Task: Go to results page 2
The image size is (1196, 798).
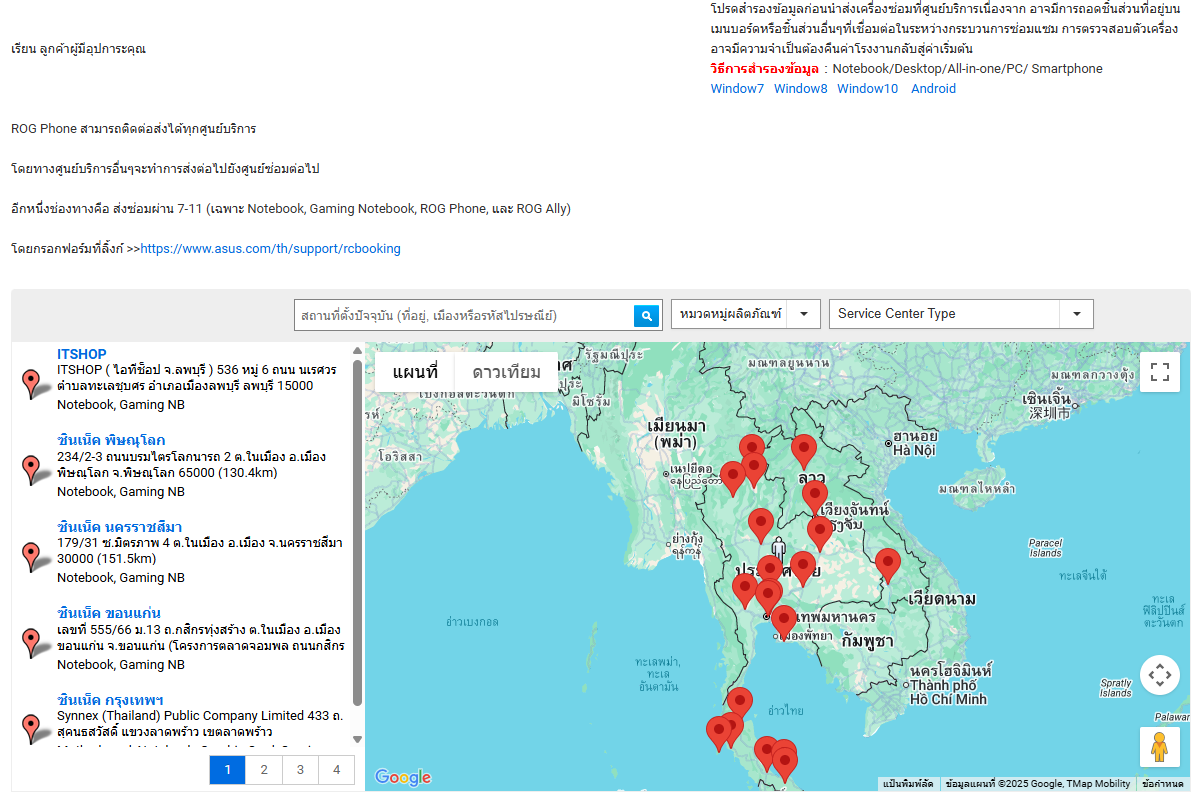Action: coord(263,769)
